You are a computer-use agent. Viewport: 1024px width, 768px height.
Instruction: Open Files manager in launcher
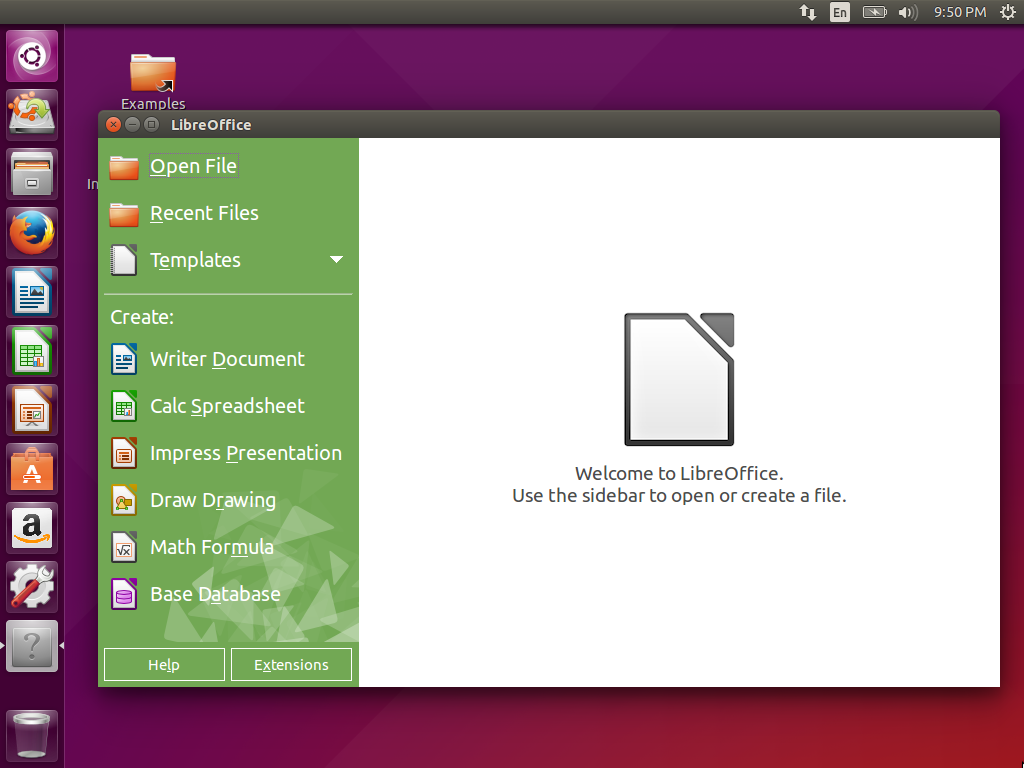(x=32, y=174)
